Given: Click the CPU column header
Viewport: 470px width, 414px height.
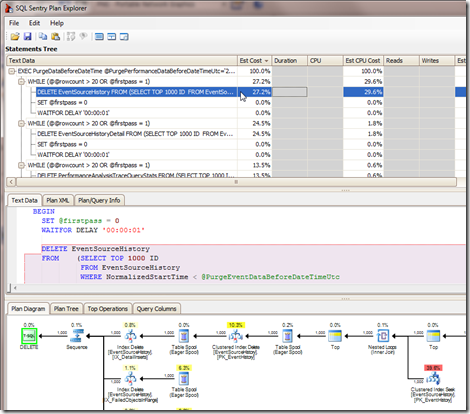Looking at the screenshot, I should (x=325, y=61).
